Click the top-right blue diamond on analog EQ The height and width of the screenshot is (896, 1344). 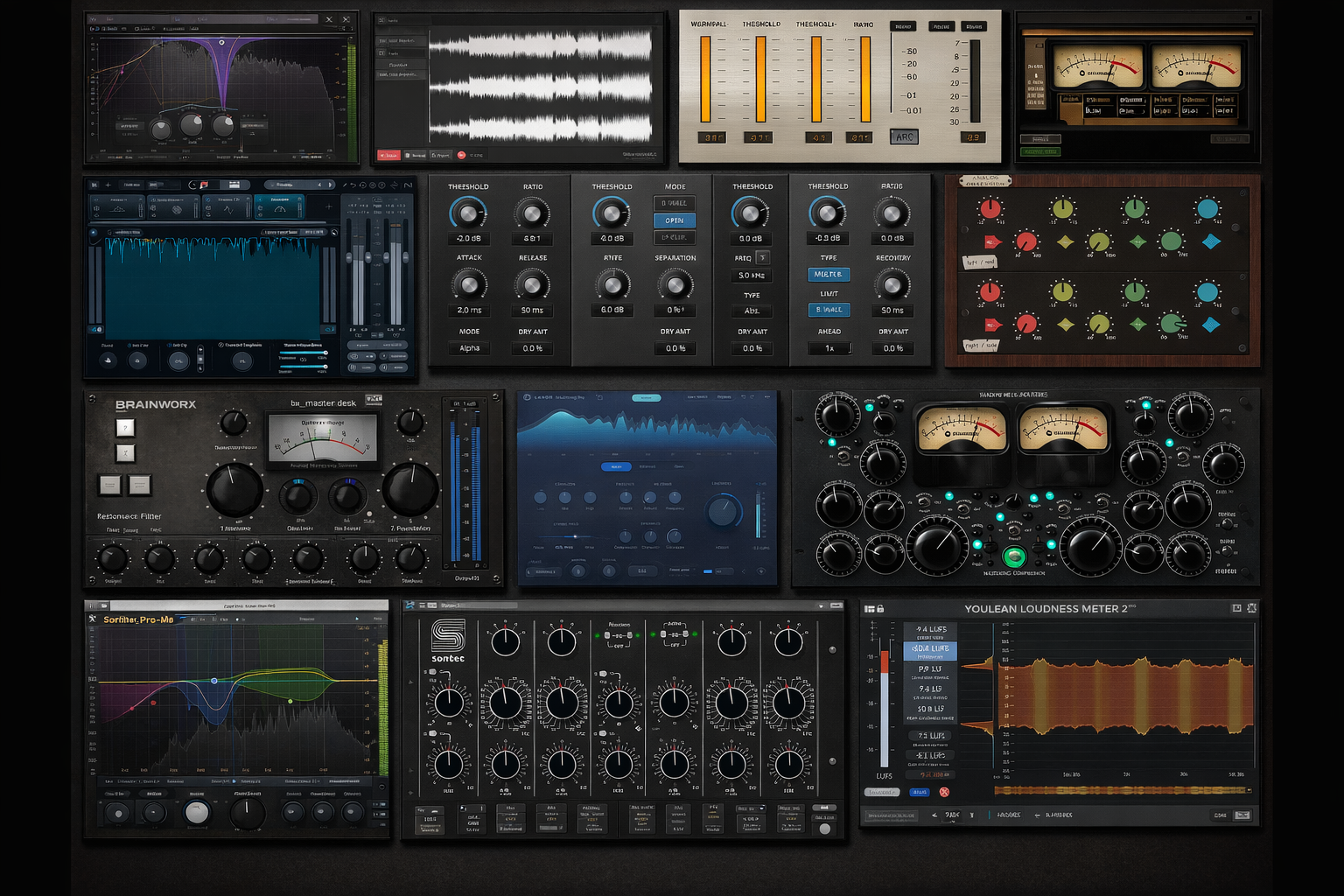click(1211, 241)
